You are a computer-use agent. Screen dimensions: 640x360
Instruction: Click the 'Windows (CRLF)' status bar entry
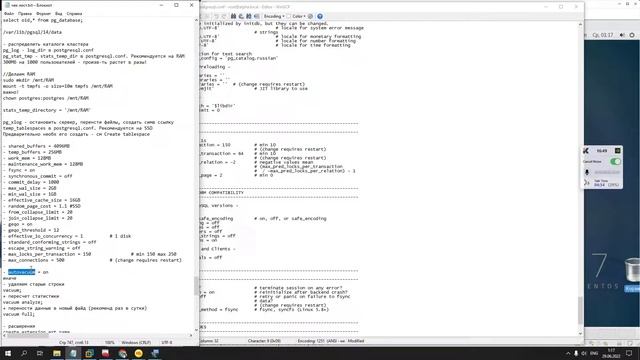pos(136,342)
